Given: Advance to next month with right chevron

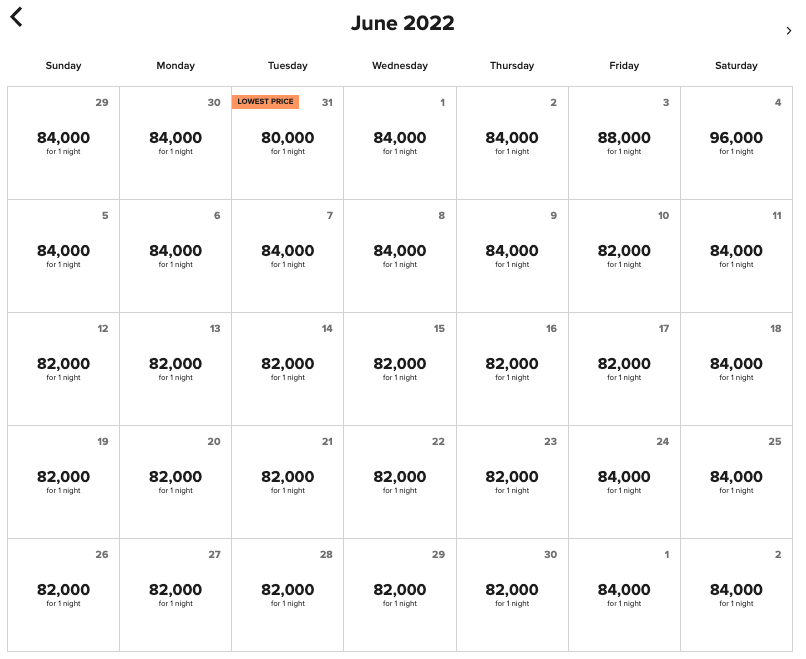Looking at the screenshot, I should click(789, 31).
